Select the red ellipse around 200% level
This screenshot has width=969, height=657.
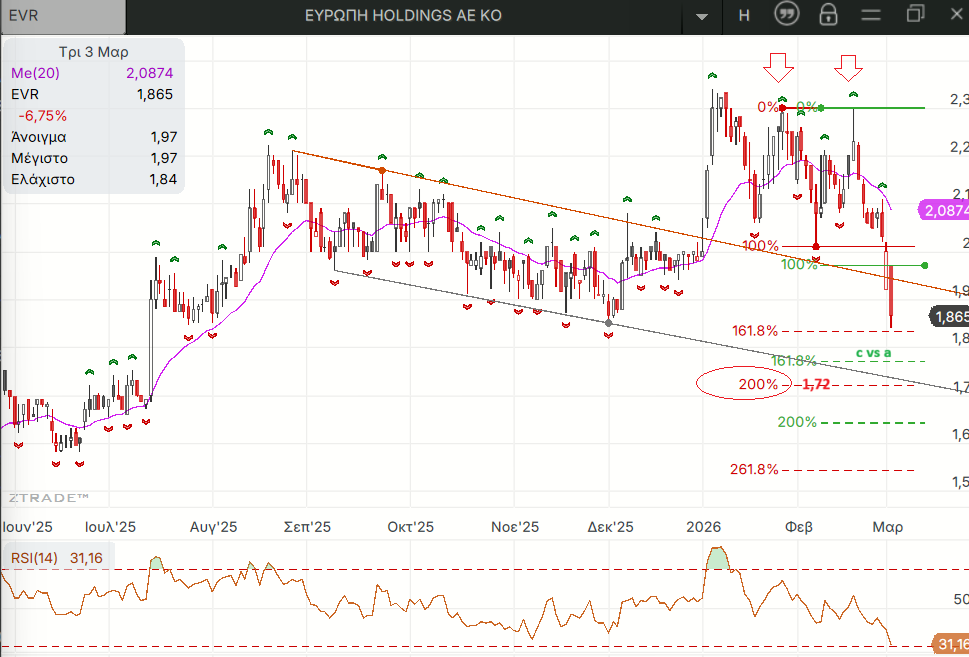[x=744, y=384]
